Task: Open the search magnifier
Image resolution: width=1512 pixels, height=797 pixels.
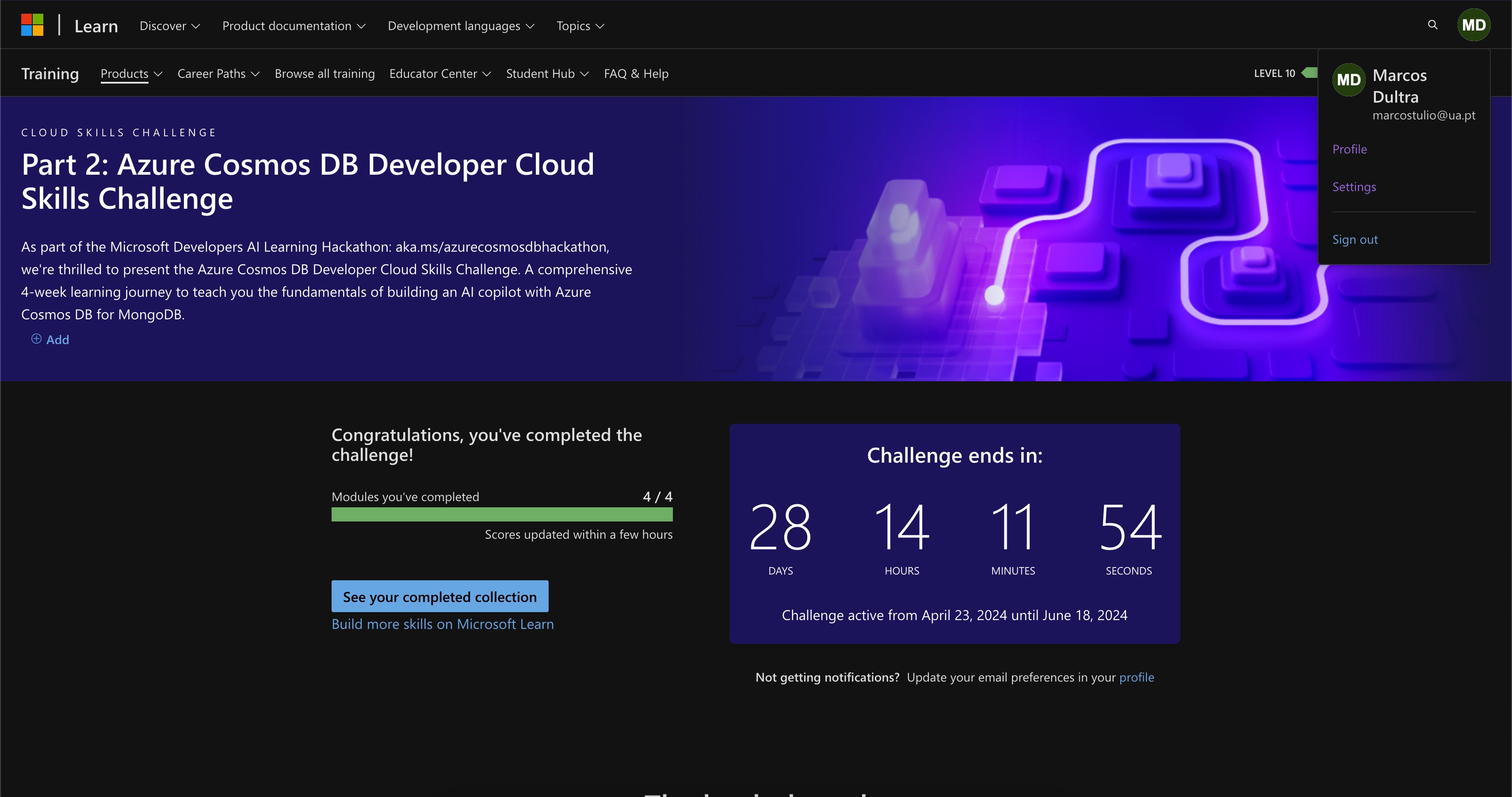Action: click(x=1432, y=25)
